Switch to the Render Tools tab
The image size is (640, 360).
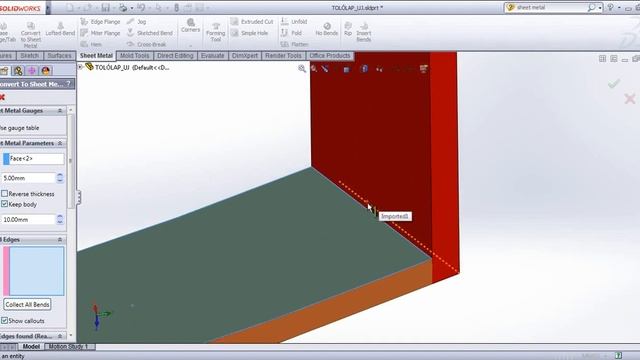(x=283, y=56)
